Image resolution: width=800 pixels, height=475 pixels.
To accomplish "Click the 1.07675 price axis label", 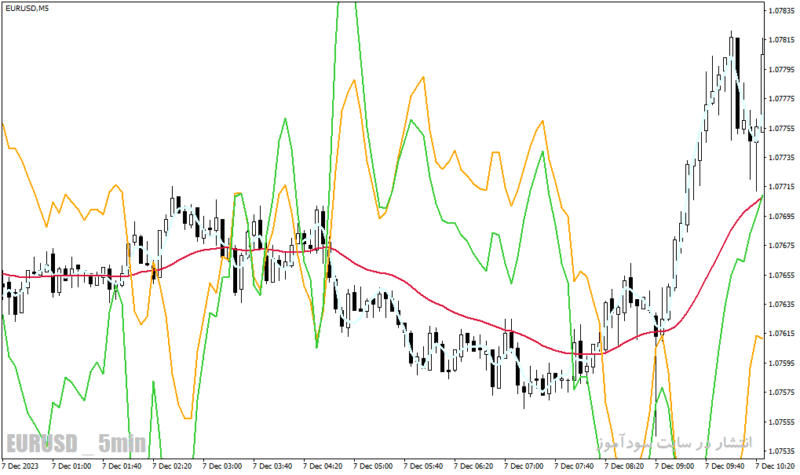I will coord(782,245).
